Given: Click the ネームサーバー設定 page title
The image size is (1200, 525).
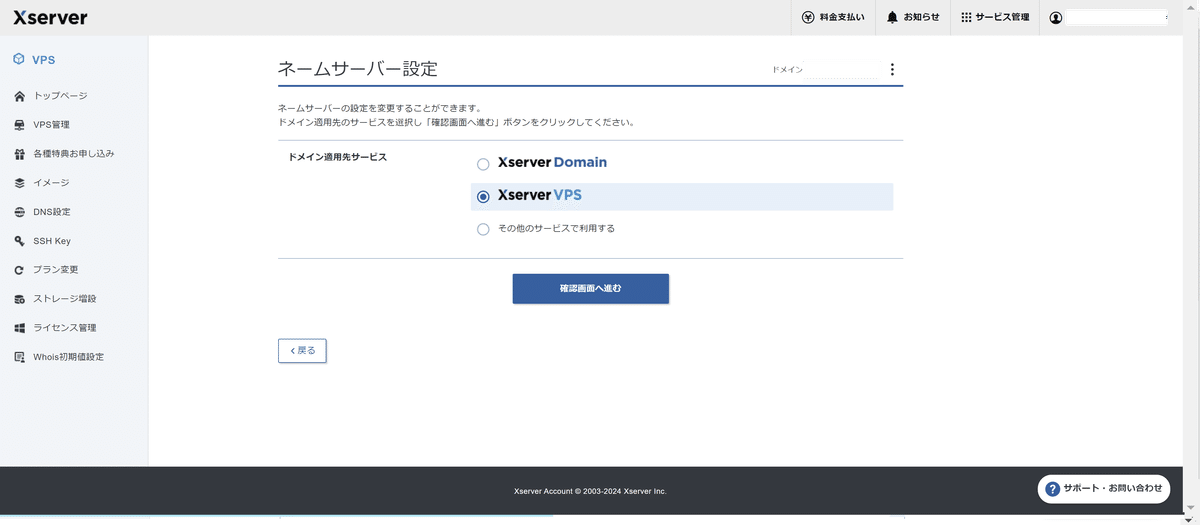Looking at the screenshot, I should click(358, 69).
